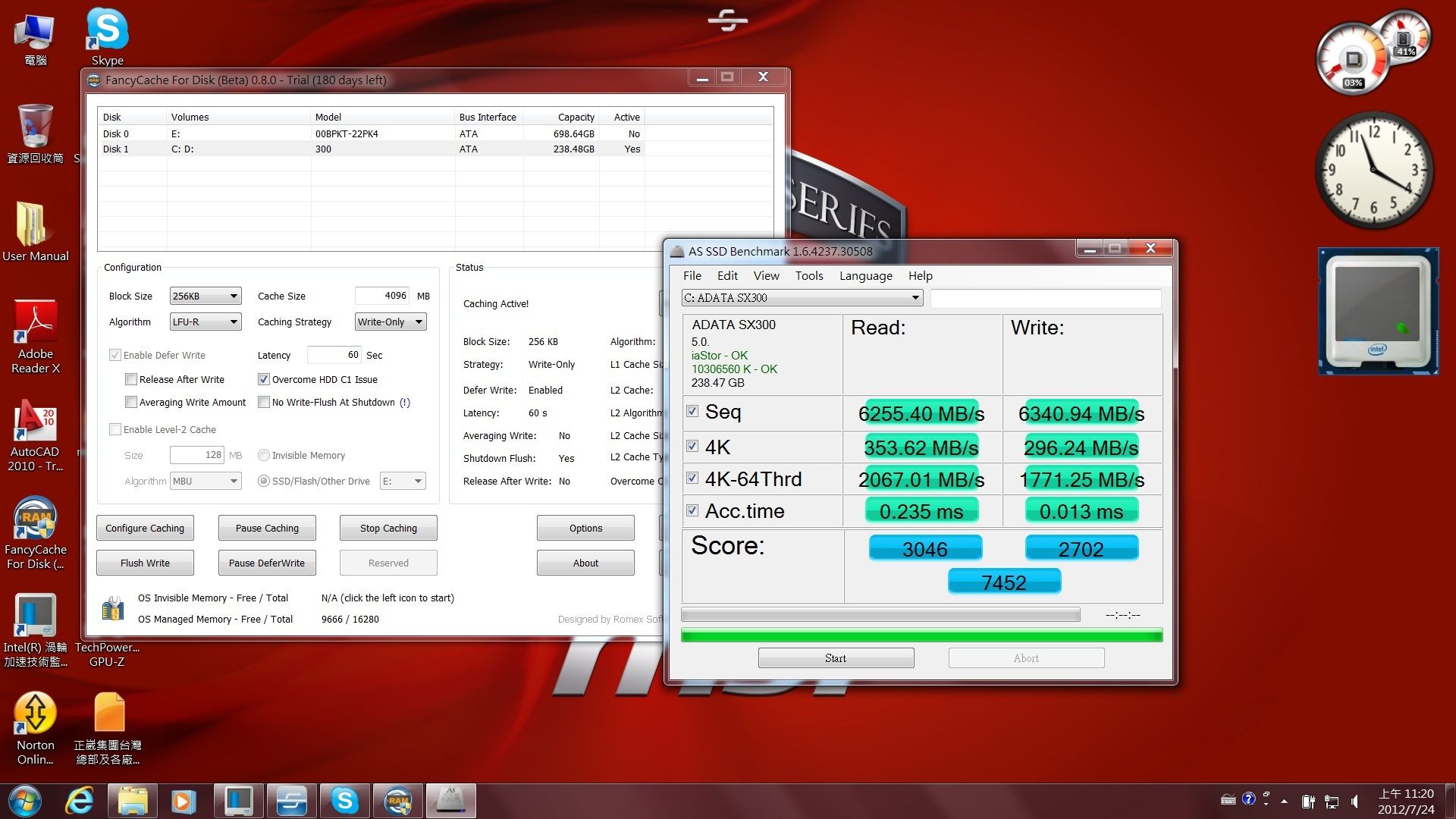The height and width of the screenshot is (819, 1456).
Task: Click the Configure Caching button
Action: tap(145, 528)
